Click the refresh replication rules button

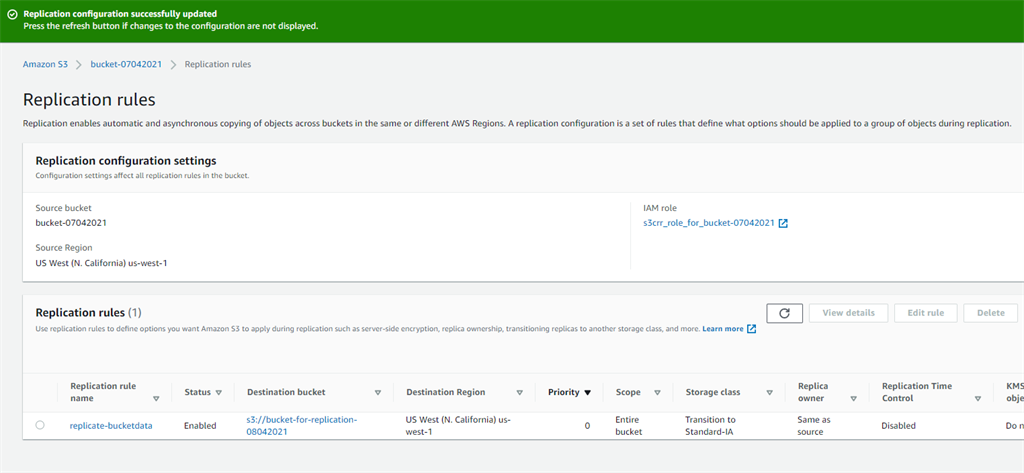pos(784,313)
